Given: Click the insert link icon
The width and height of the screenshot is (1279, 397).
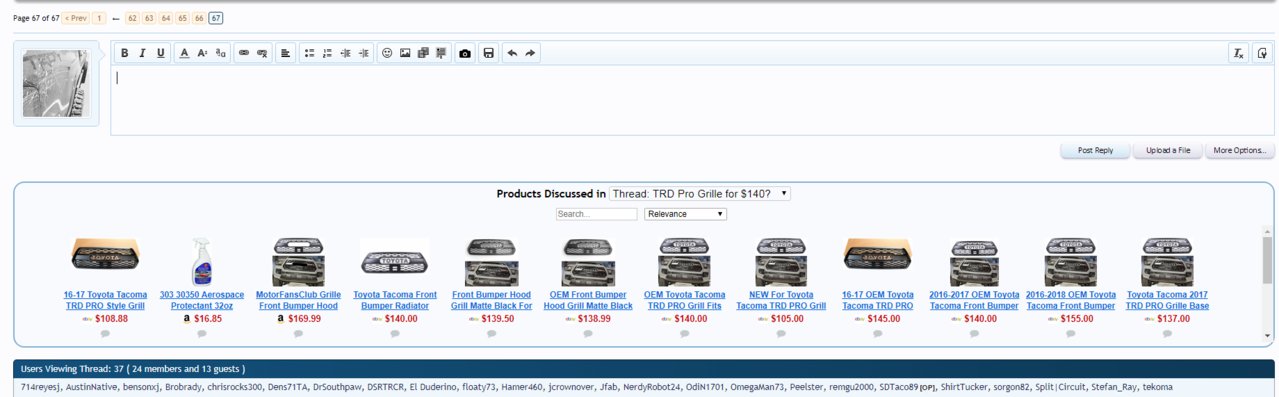Looking at the screenshot, I should 244,53.
